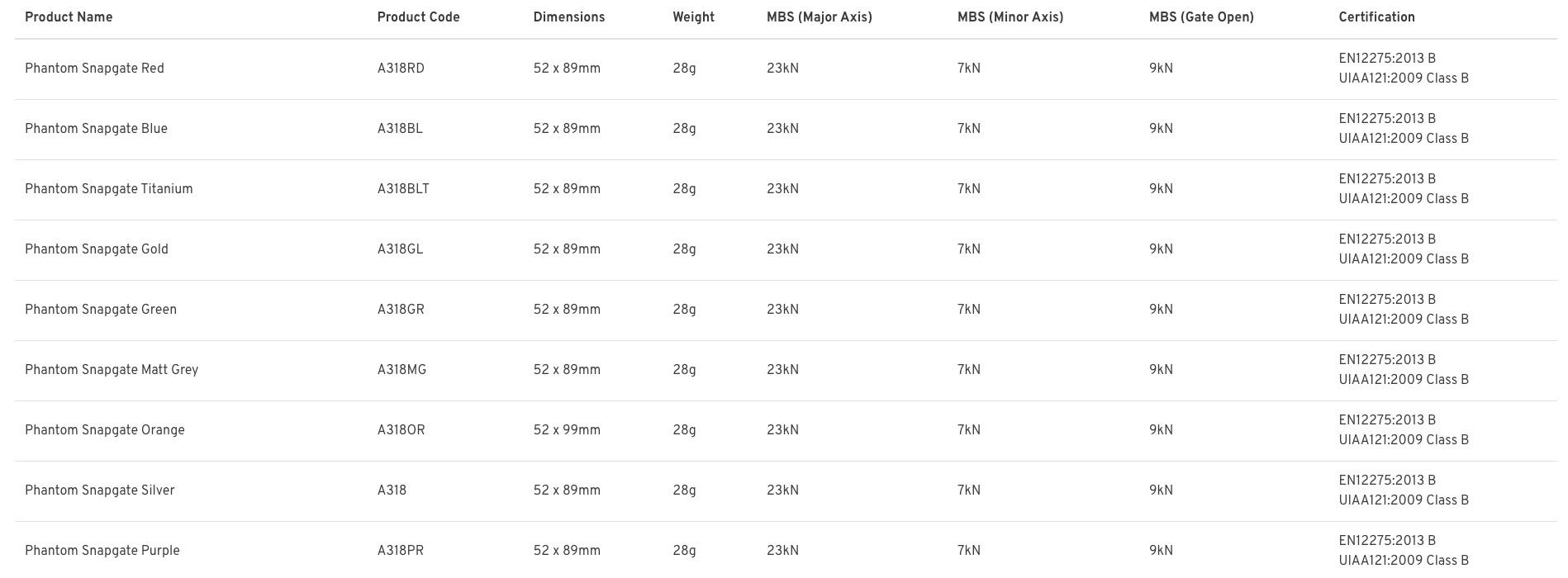
Task: Select the Phantom Snapgate Green name
Action: click(x=101, y=310)
